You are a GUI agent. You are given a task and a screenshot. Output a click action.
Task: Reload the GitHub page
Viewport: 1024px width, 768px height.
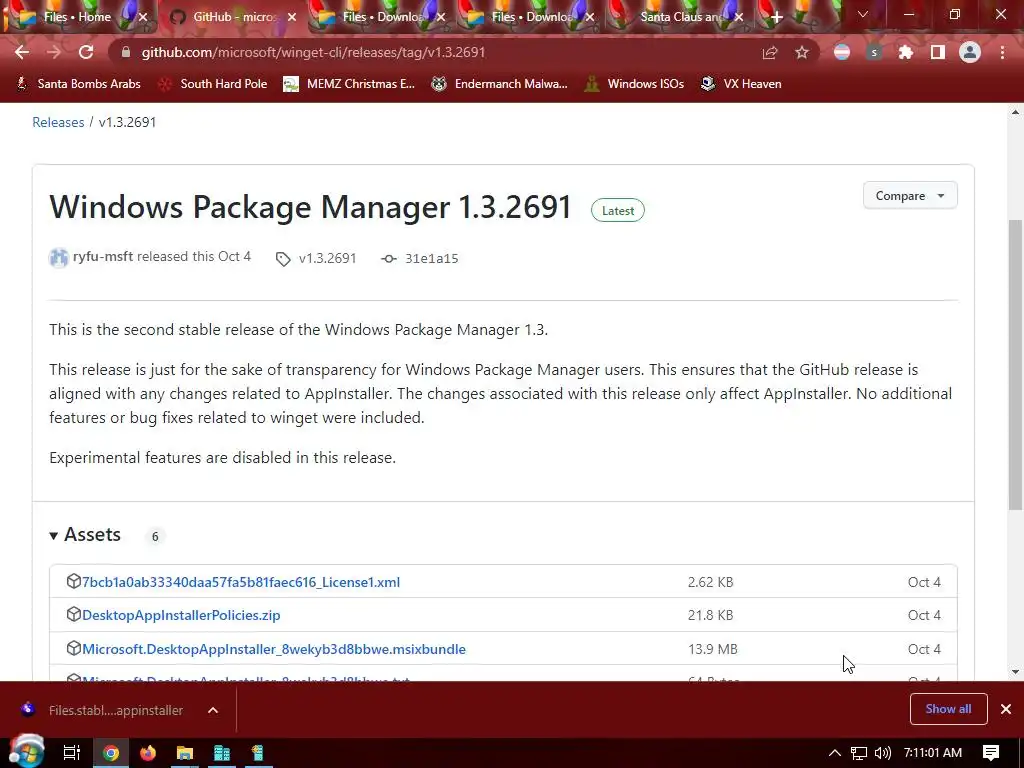click(86, 52)
